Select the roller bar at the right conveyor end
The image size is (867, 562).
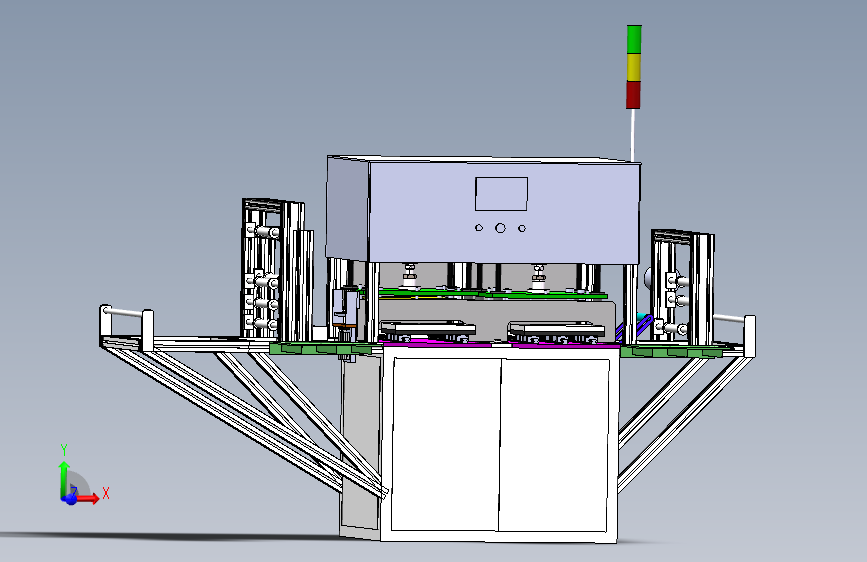[730, 319]
